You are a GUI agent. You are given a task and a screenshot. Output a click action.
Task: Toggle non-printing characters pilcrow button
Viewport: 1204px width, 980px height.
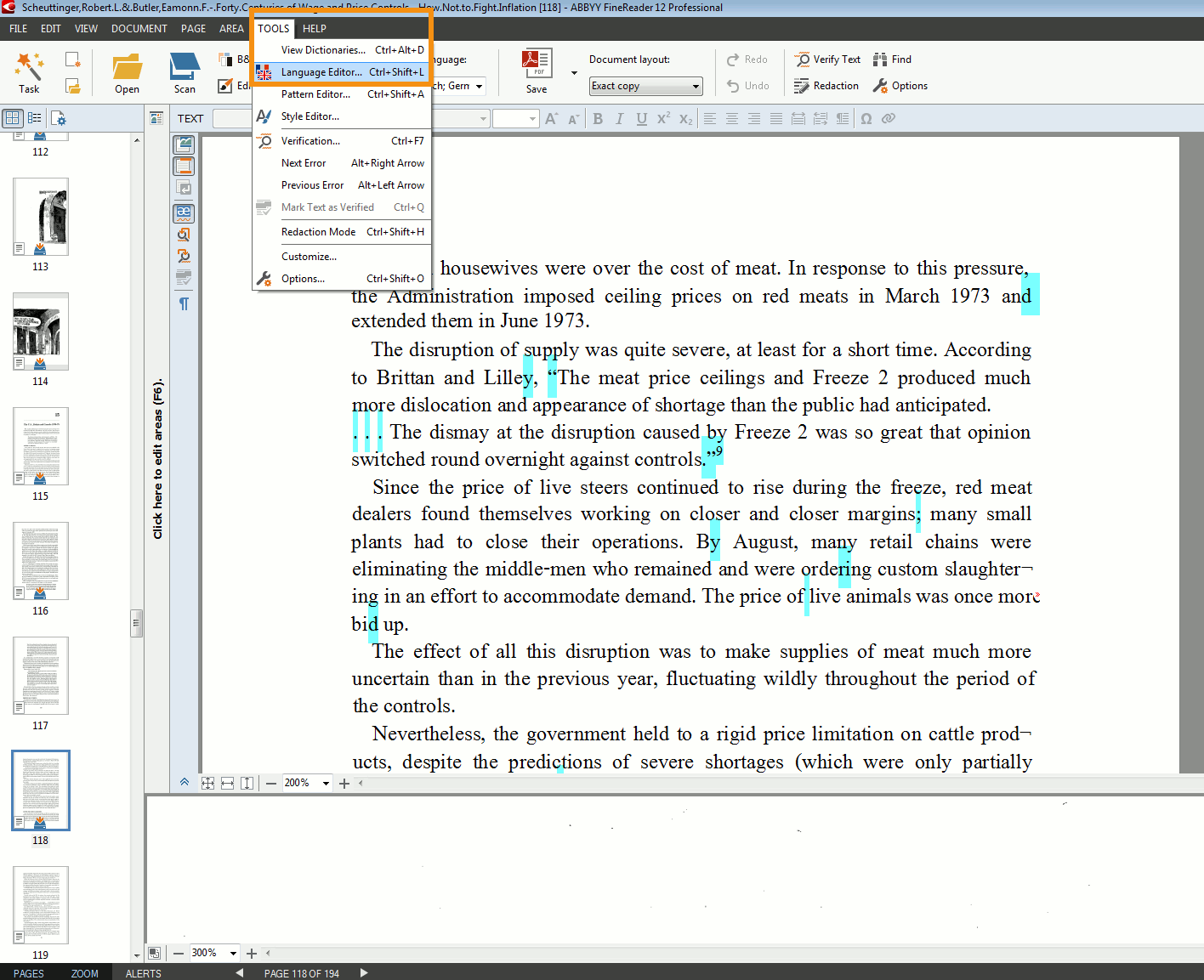pos(184,303)
